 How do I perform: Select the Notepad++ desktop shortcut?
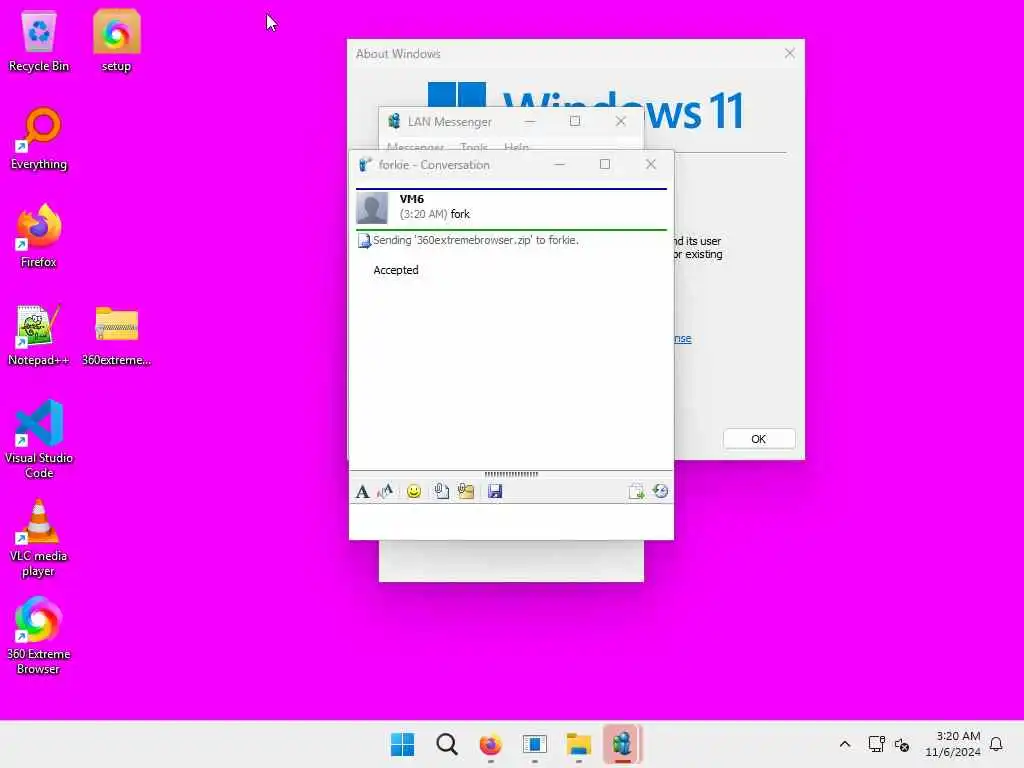[x=39, y=335]
